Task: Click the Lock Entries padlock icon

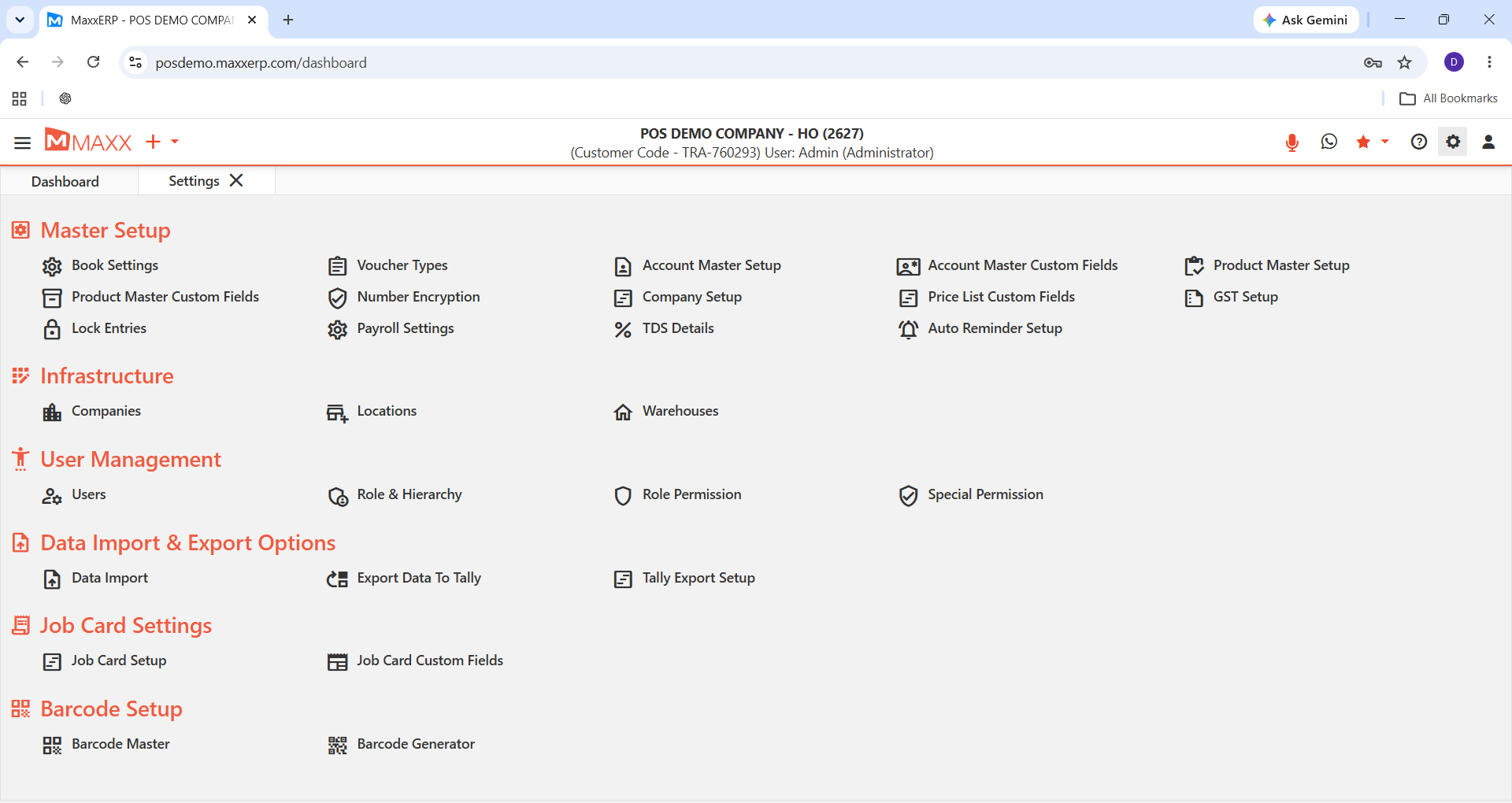Action: pos(52,330)
